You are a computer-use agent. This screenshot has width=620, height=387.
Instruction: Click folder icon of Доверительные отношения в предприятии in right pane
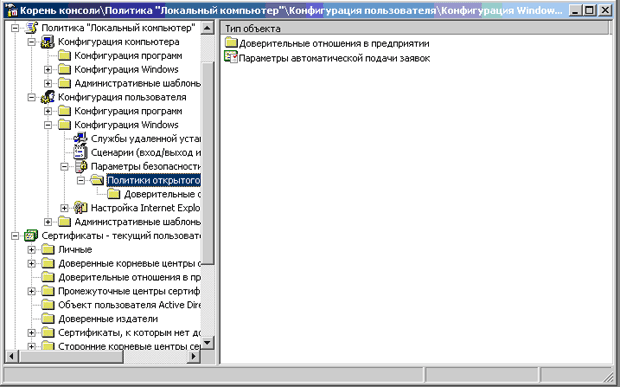231,43
